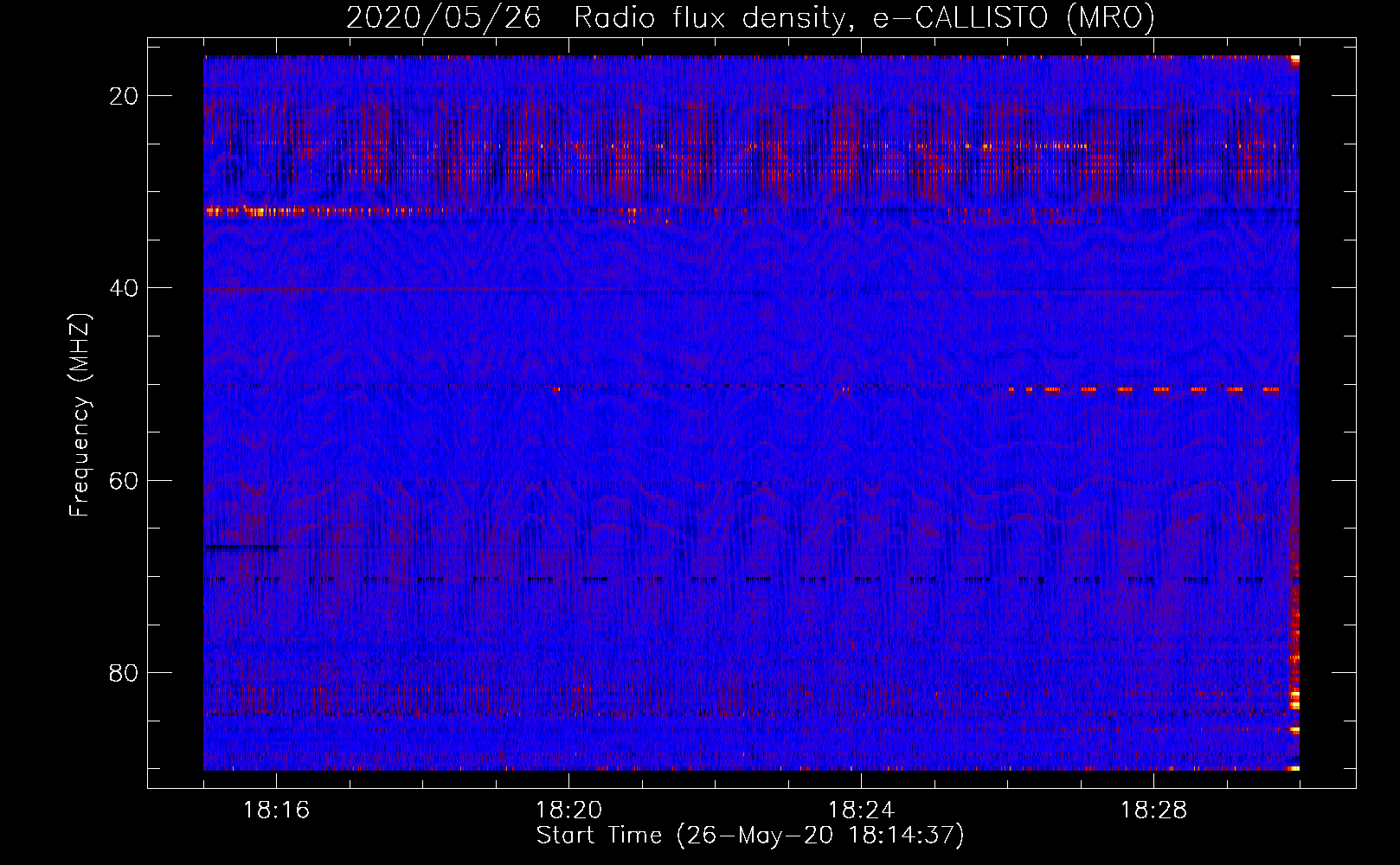Viewport: 1400px width, 865px height.
Task: Click the dashed orange line near 50 MHz
Action: point(1144,389)
